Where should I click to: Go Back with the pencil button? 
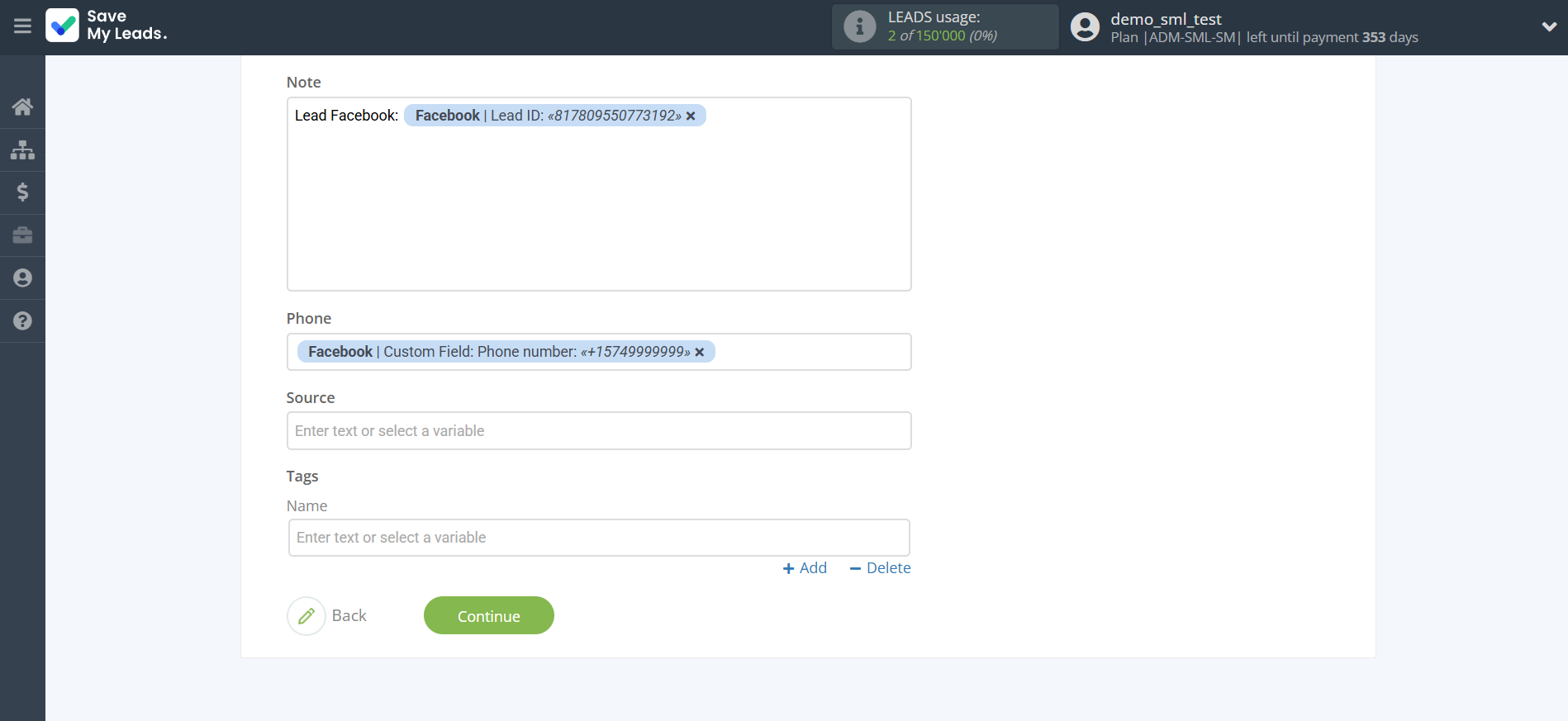[x=306, y=616]
